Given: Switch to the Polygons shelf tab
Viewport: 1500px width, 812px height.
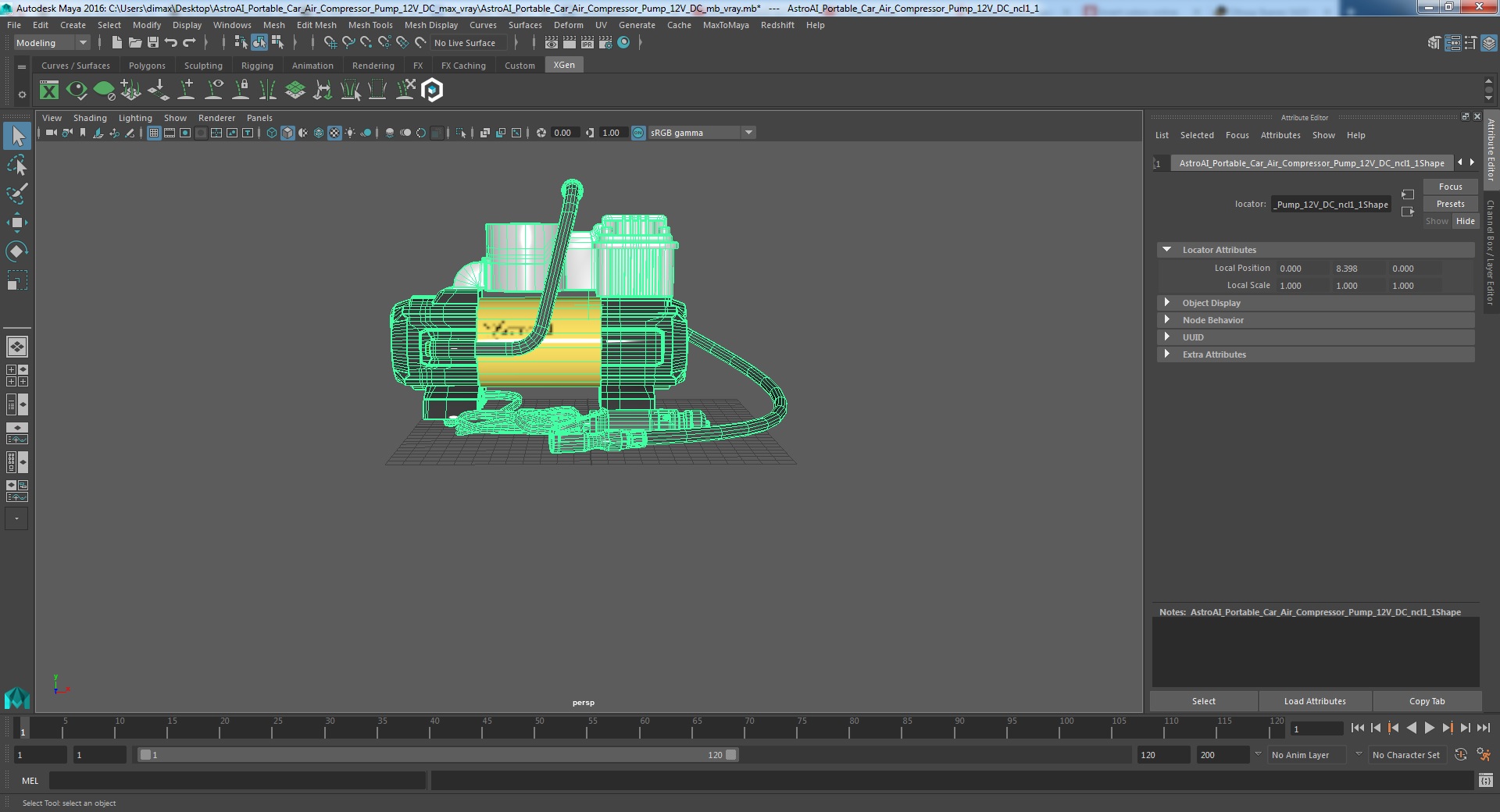Looking at the screenshot, I should [147, 66].
